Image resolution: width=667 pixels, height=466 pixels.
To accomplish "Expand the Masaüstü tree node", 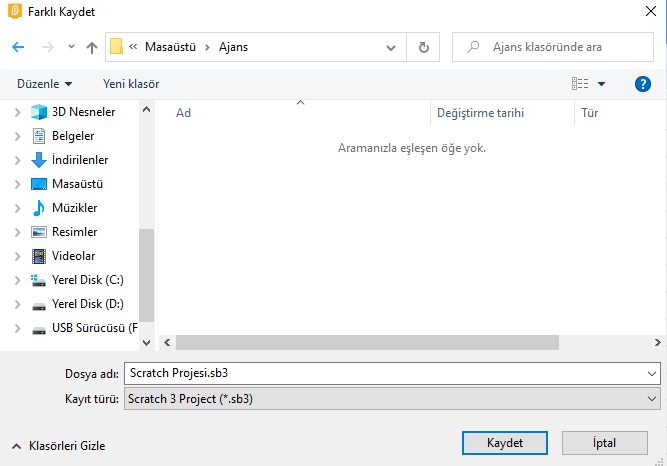I will point(17,184).
